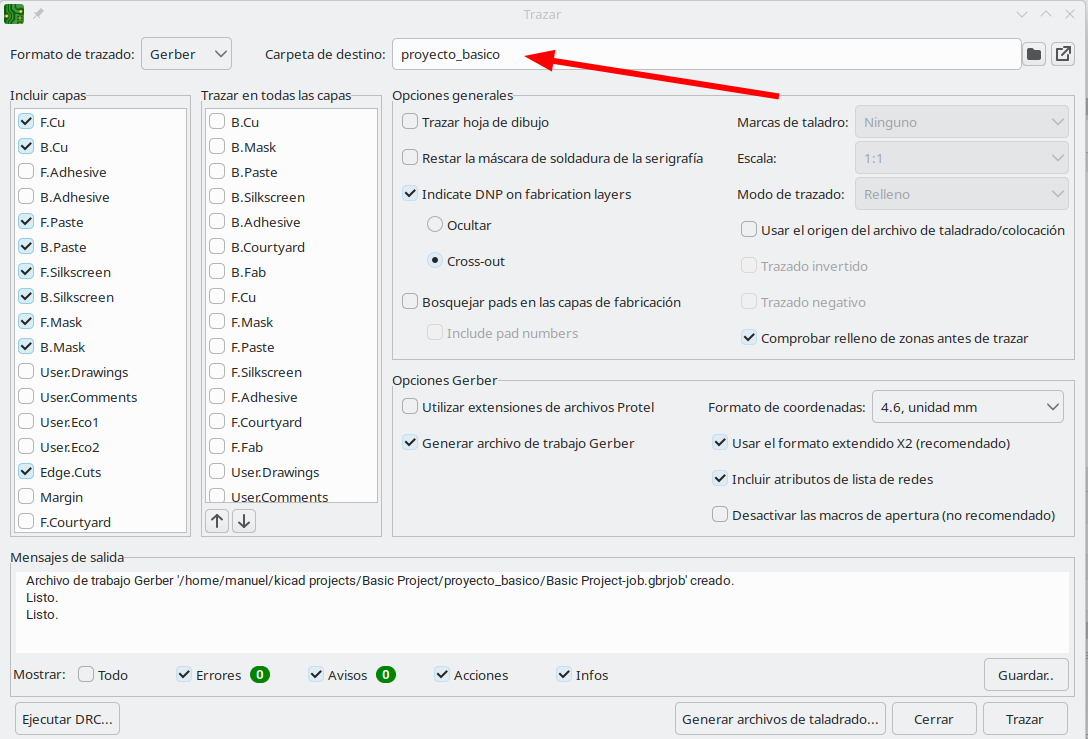Screen dimensions: 1088x739
Task: Click 'Generar archivos de taladrado...' button
Action: tap(780, 719)
